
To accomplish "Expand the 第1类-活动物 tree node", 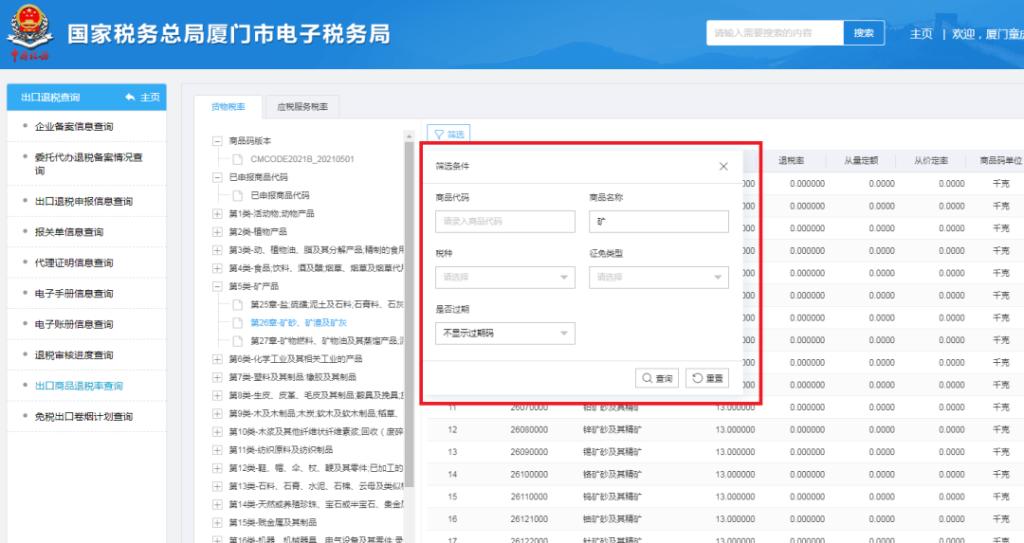I will [x=217, y=213].
